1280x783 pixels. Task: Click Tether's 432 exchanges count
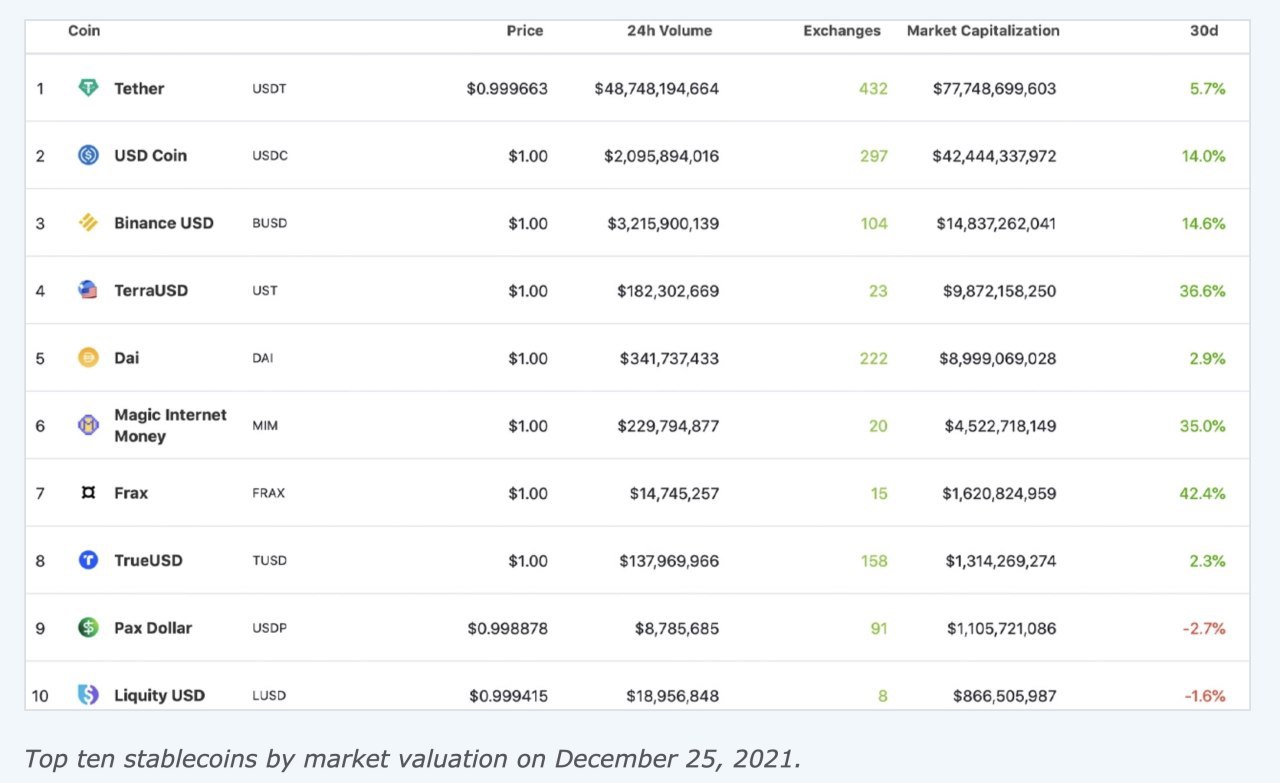tap(872, 88)
